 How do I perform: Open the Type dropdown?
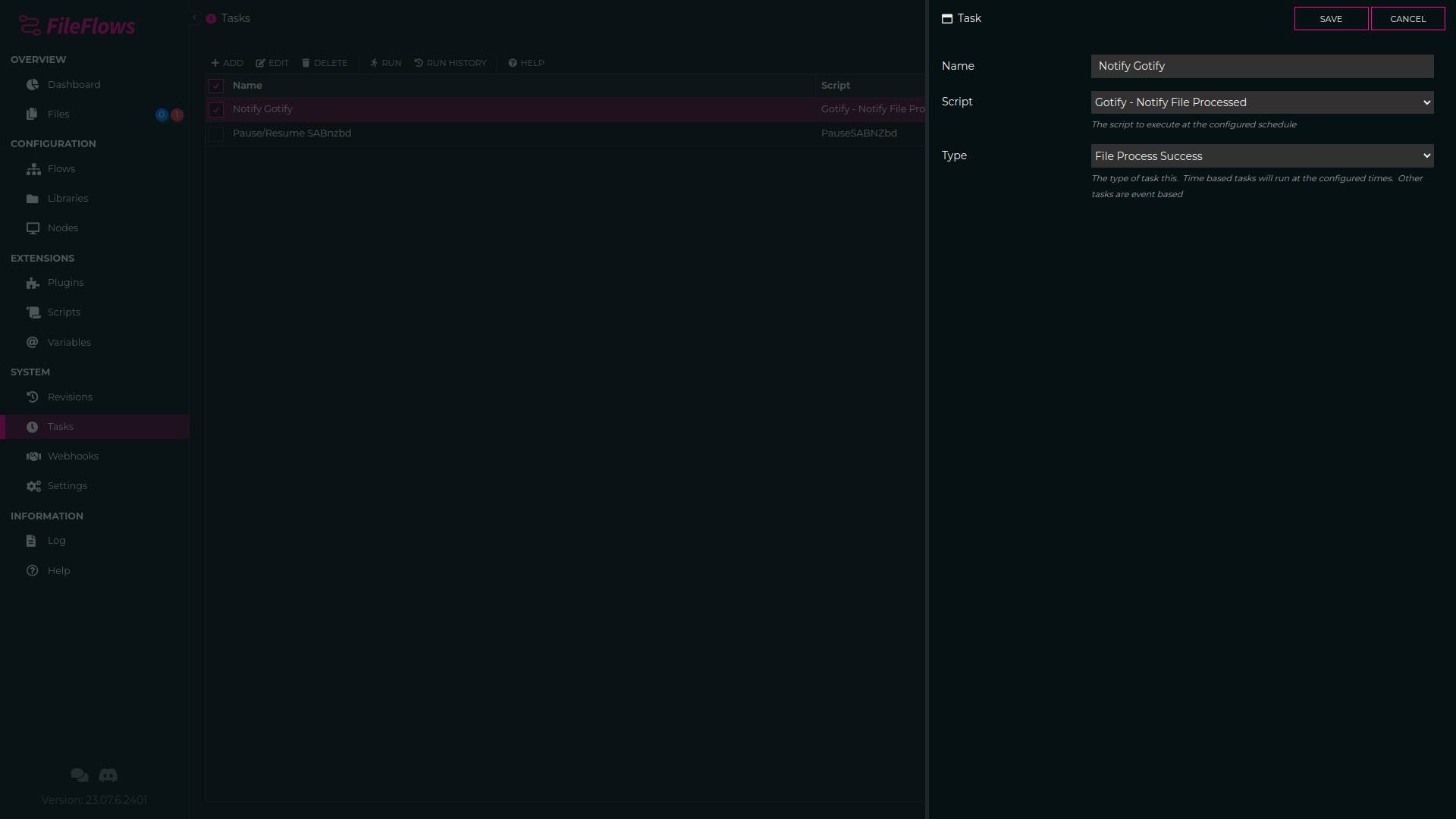pyautogui.click(x=1262, y=156)
